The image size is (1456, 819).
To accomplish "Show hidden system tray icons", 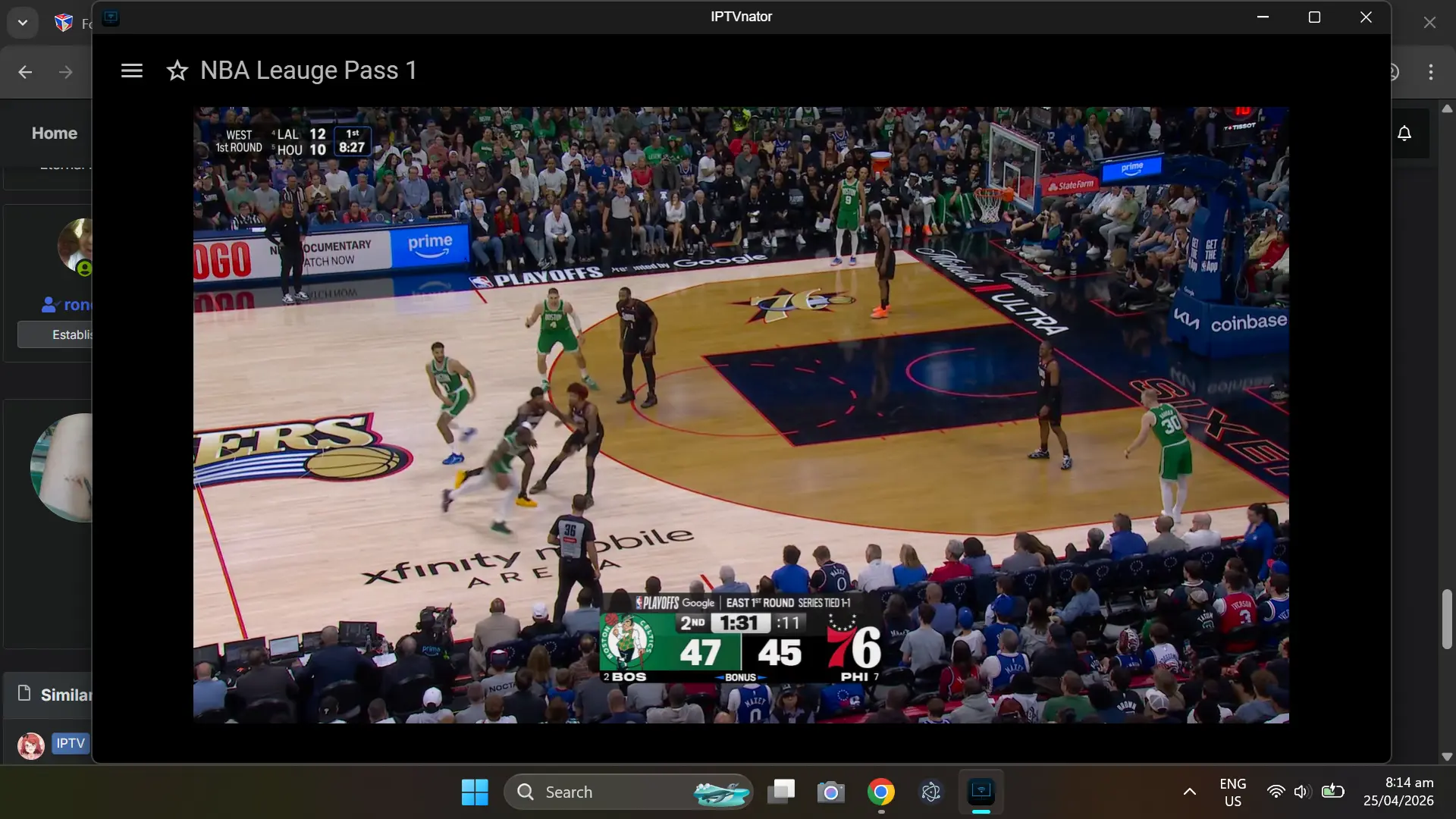I will click(1189, 792).
